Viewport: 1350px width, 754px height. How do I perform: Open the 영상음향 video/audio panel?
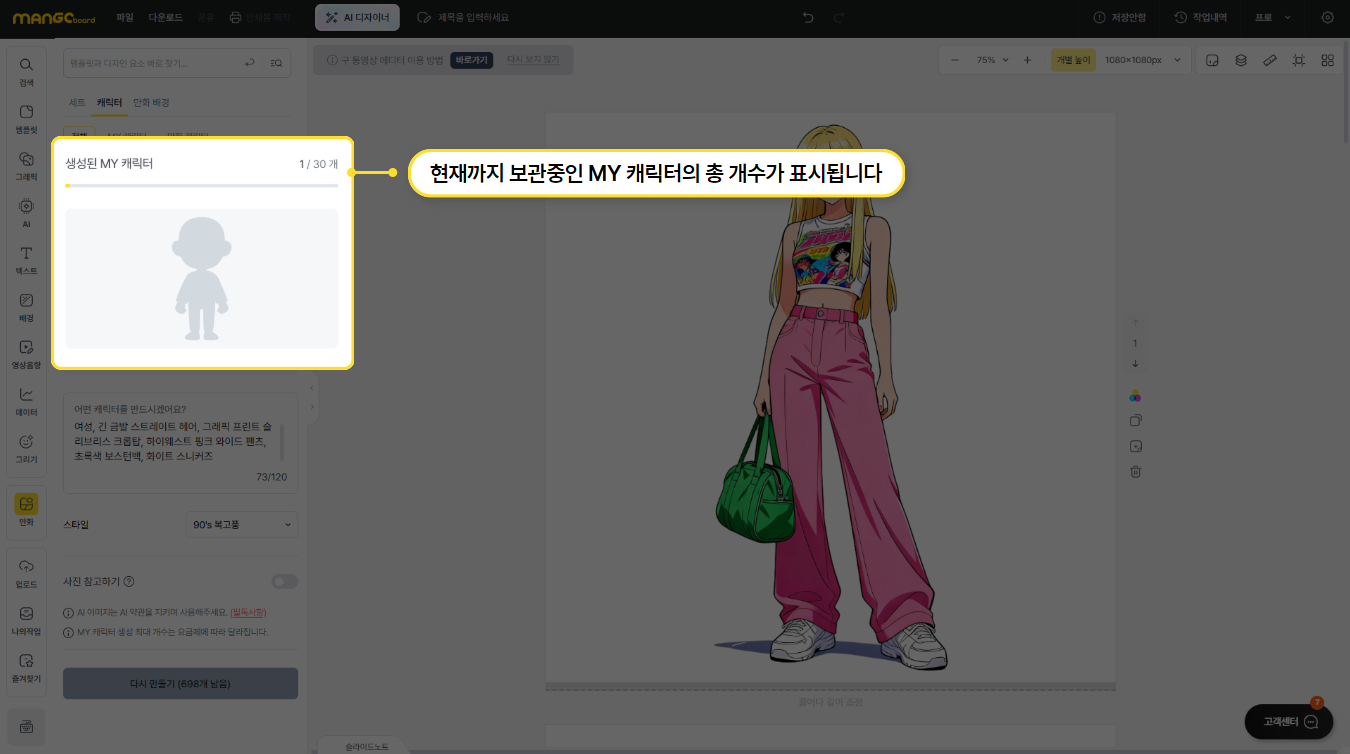pos(26,353)
